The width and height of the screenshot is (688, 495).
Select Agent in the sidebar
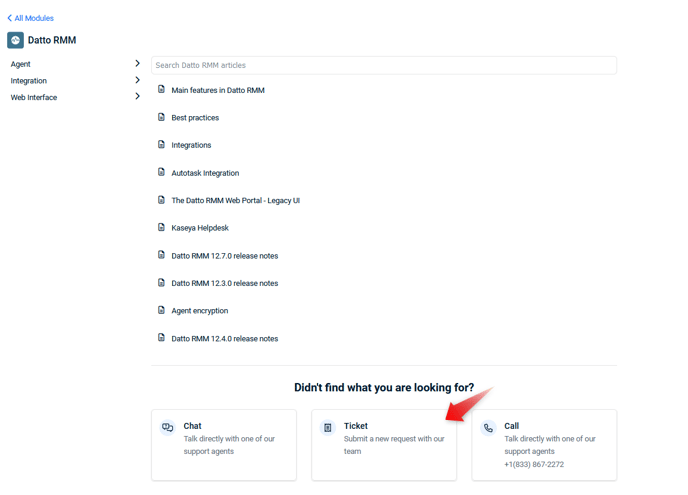(x=21, y=64)
